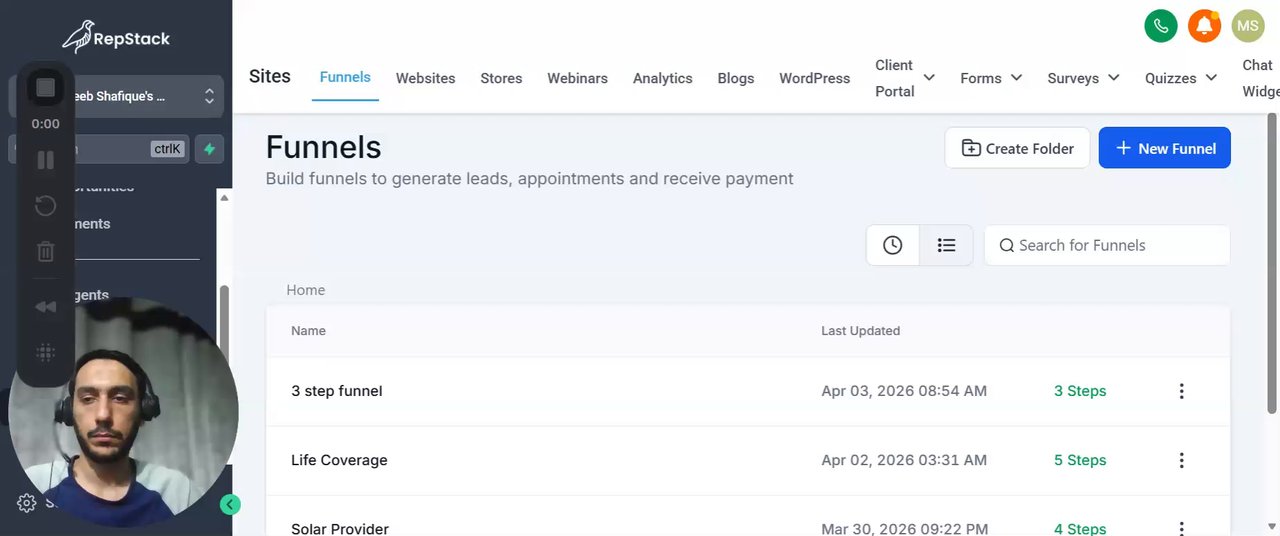Open actions menu for 3 step funnel
The height and width of the screenshot is (536, 1280).
[x=1181, y=391]
